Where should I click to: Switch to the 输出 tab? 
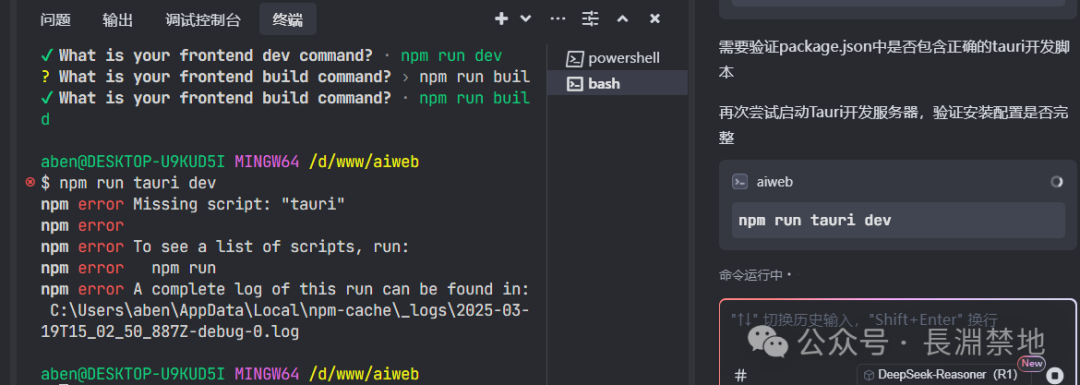click(x=118, y=20)
